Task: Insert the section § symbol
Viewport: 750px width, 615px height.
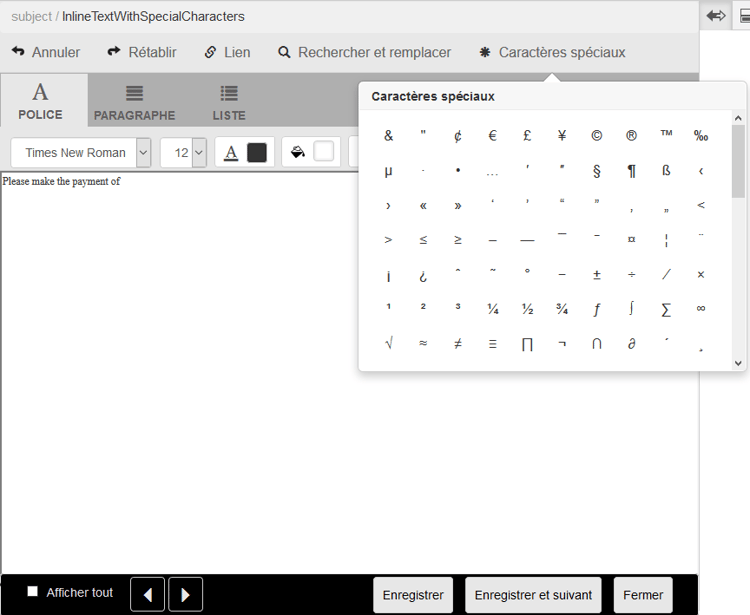Action: (x=596, y=171)
